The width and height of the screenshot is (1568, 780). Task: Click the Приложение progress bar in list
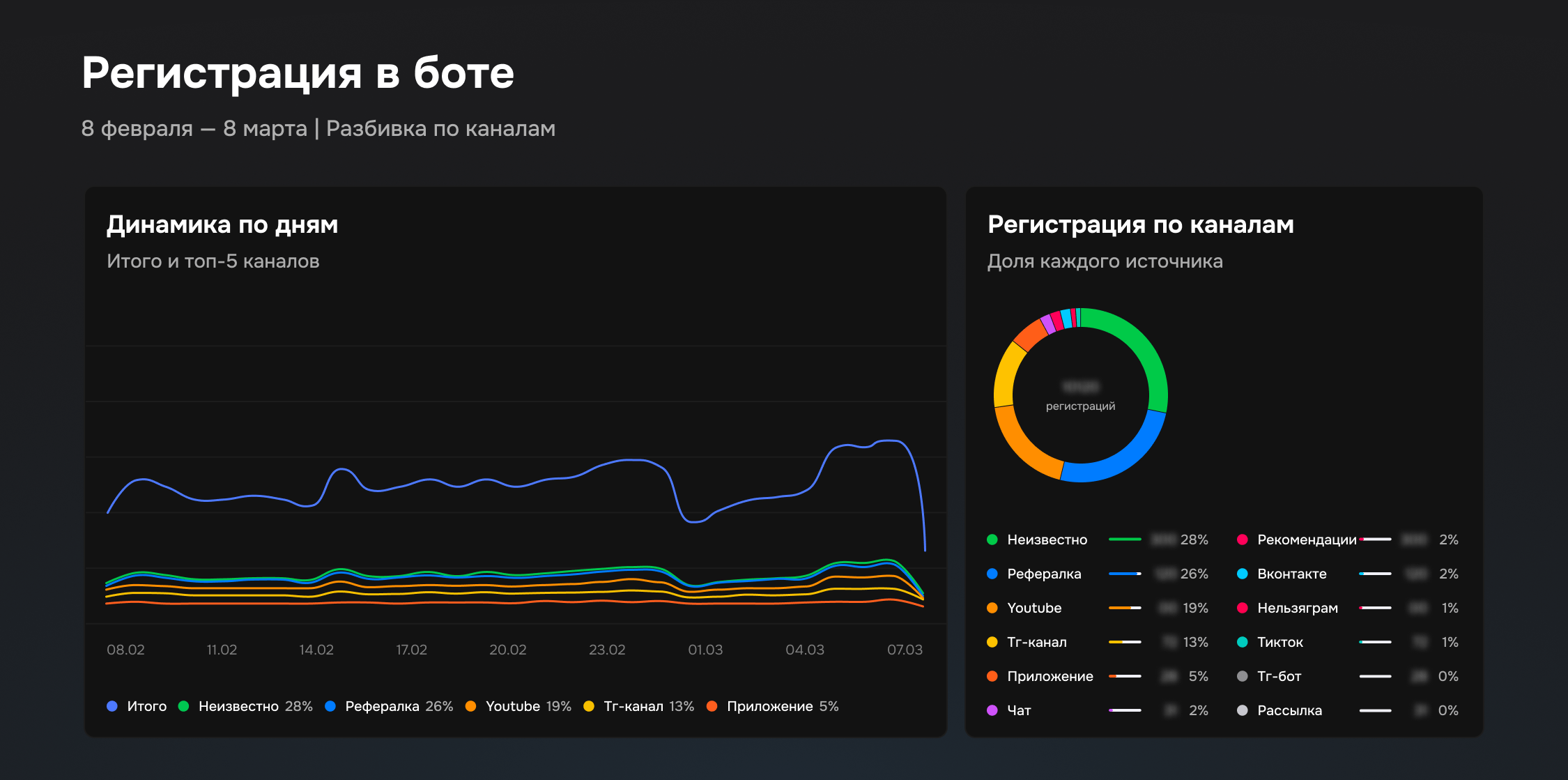click(1125, 676)
